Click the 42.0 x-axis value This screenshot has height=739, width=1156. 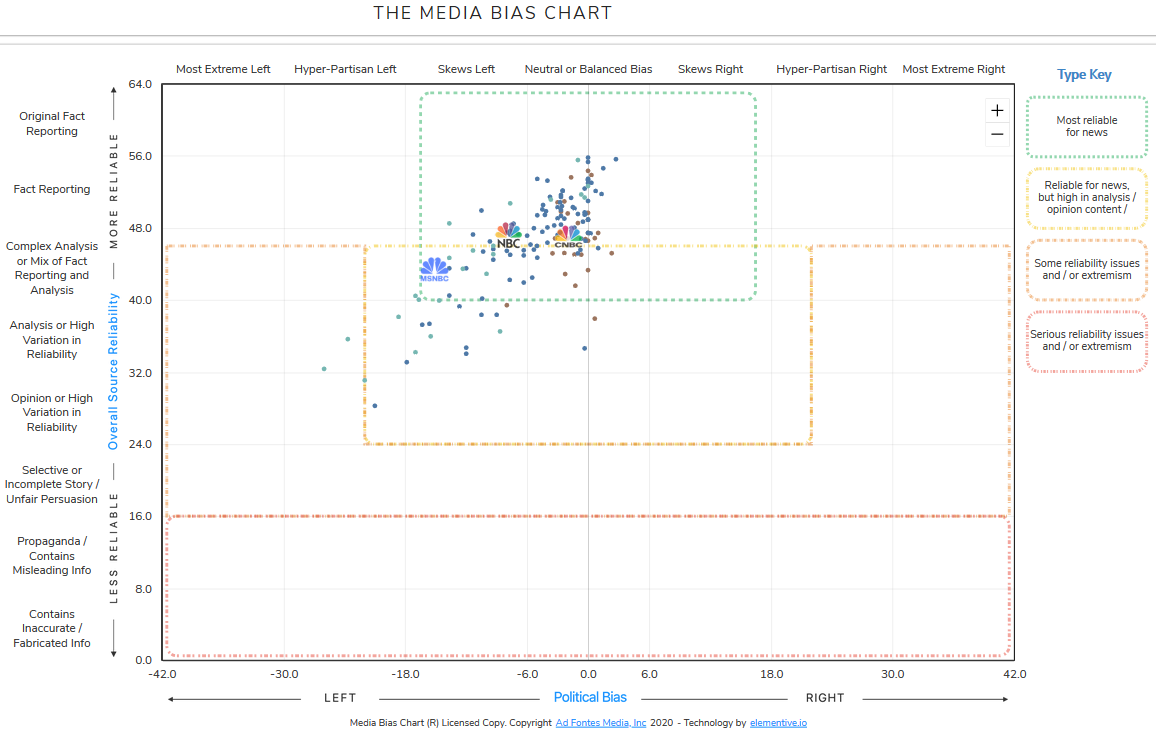(x=1014, y=675)
